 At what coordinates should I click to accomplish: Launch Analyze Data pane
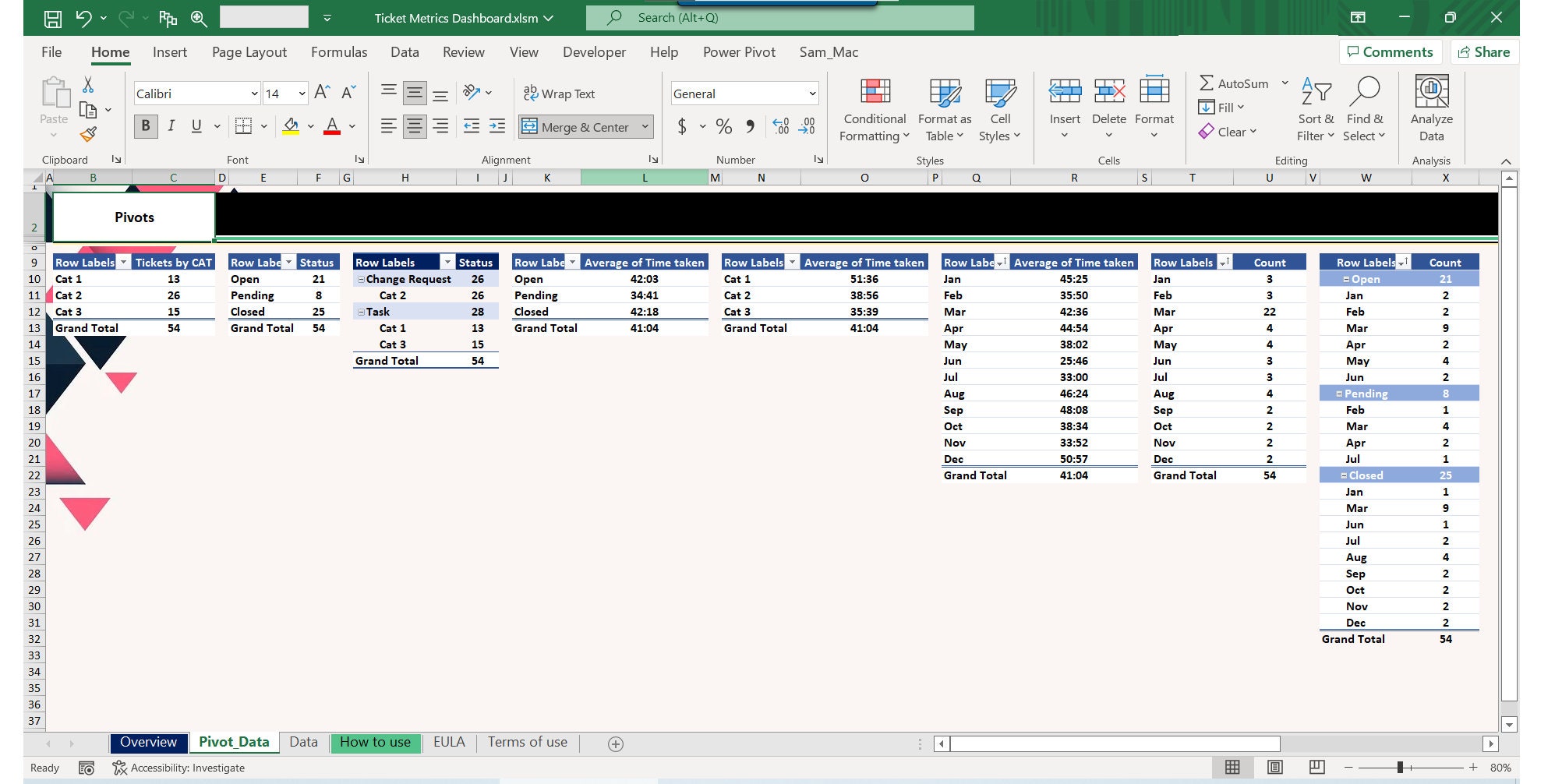click(1431, 107)
